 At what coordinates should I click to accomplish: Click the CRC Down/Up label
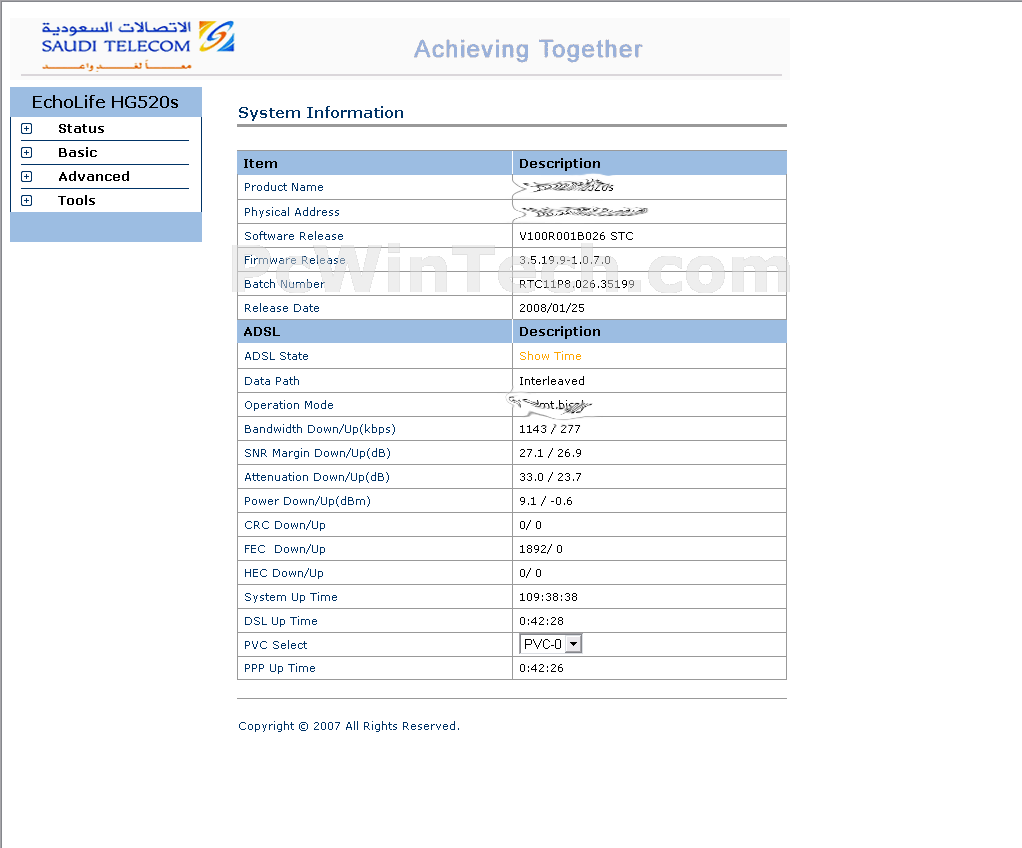point(285,525)
